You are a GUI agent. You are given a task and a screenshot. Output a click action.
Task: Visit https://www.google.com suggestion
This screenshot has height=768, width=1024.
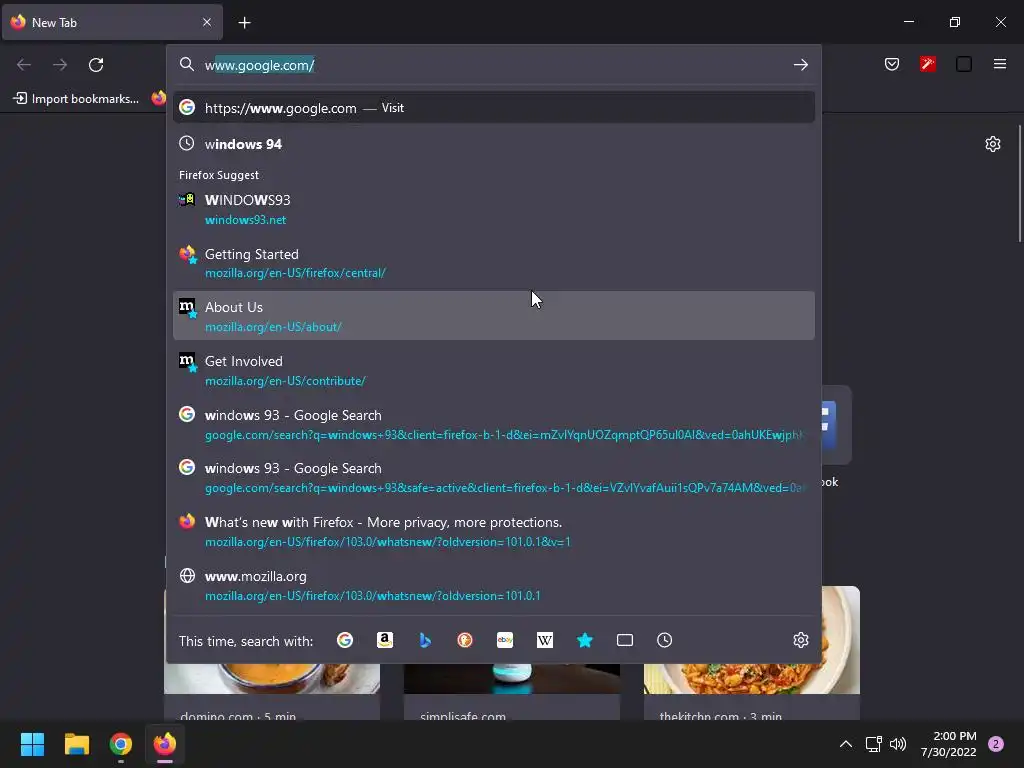(x=494, y=108)
